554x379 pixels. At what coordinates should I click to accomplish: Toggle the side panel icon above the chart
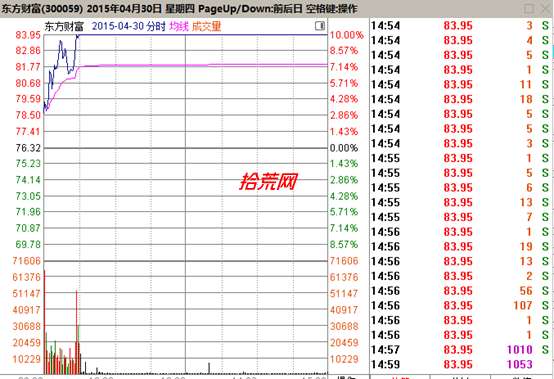click(320, 25)
